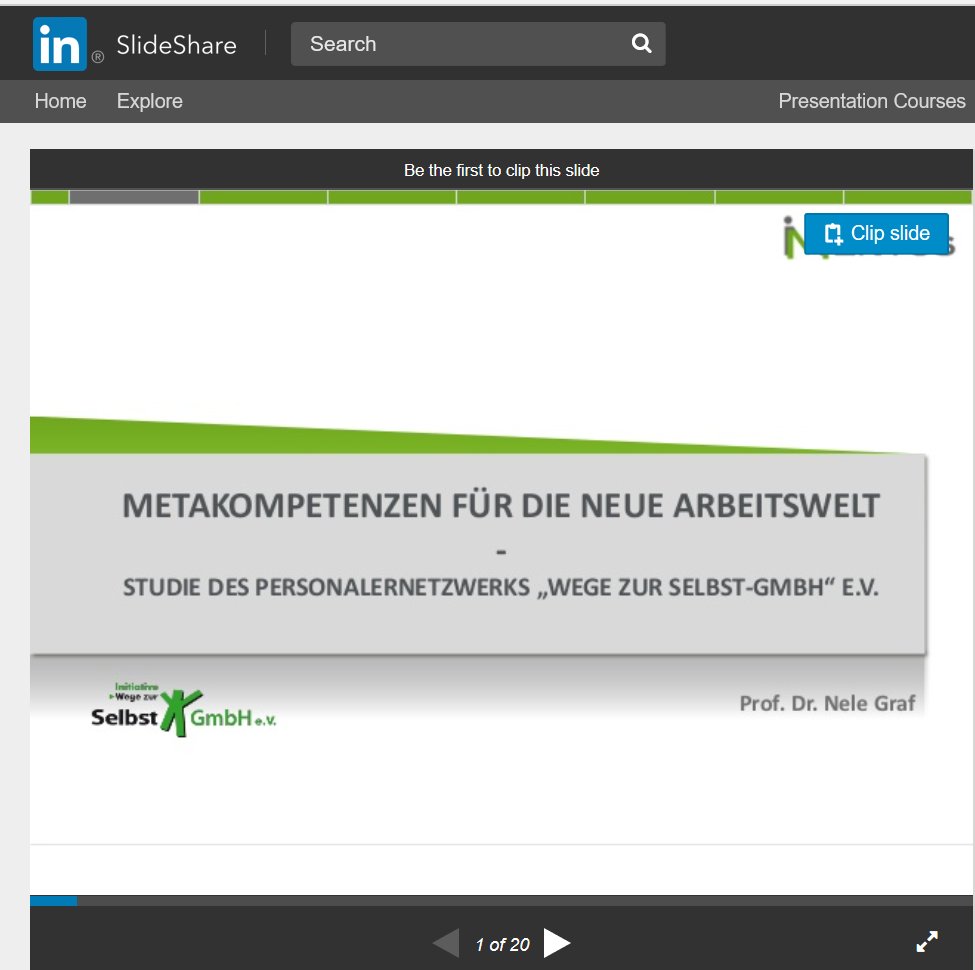Click the LinkedIn logo icon
The image size is (975, 970).
point(60,44)
